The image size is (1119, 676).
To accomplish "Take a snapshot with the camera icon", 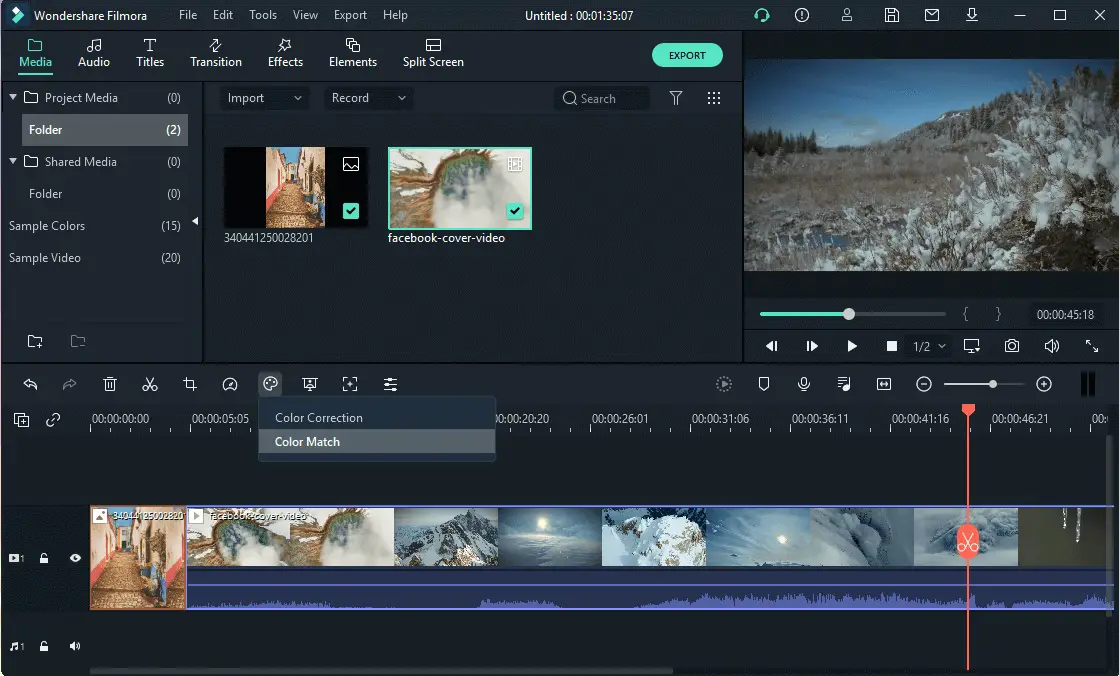I will click(1011, 346).
